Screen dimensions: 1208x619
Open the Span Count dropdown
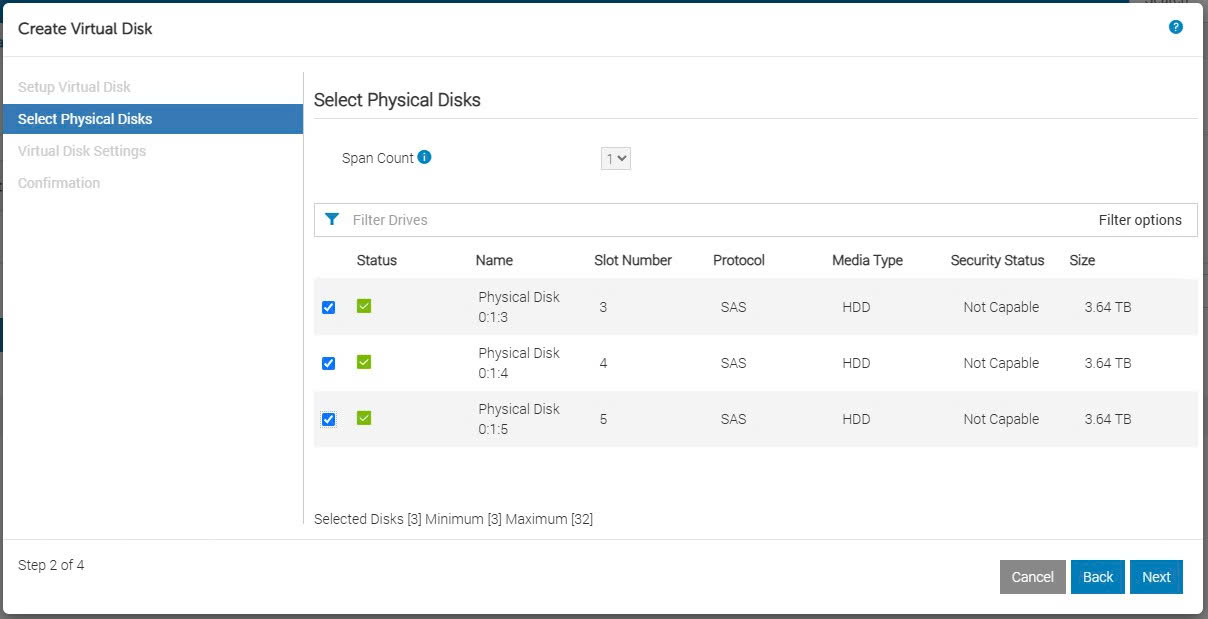tap(615, 158)
